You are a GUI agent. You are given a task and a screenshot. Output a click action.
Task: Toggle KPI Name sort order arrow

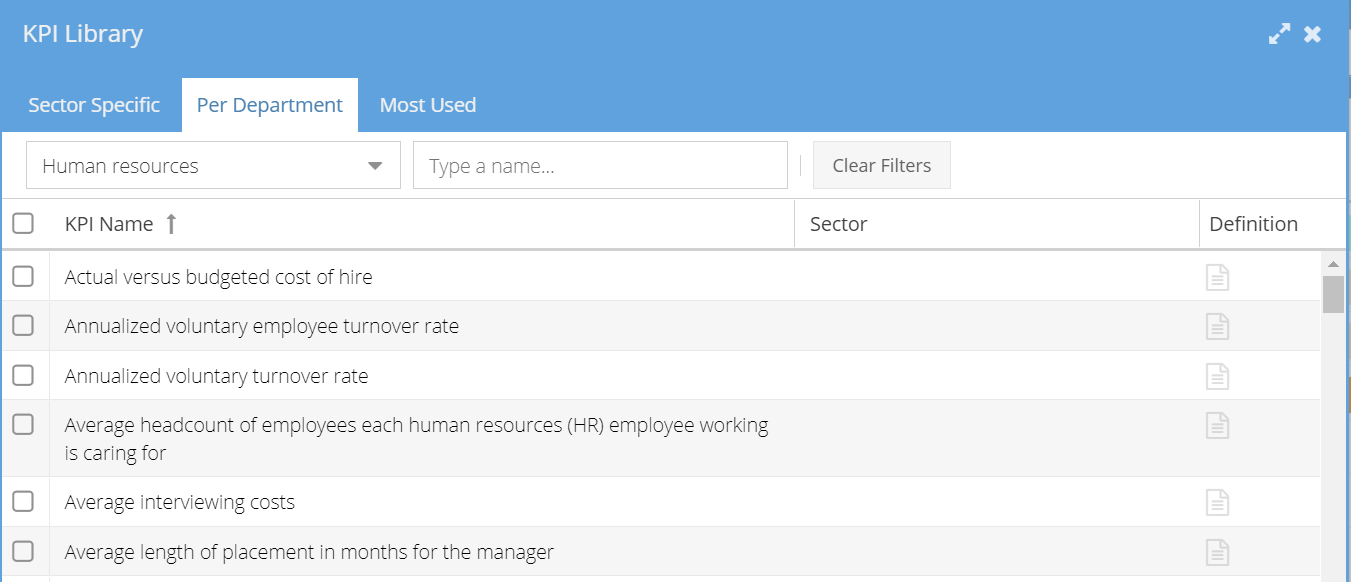(171, 224)
